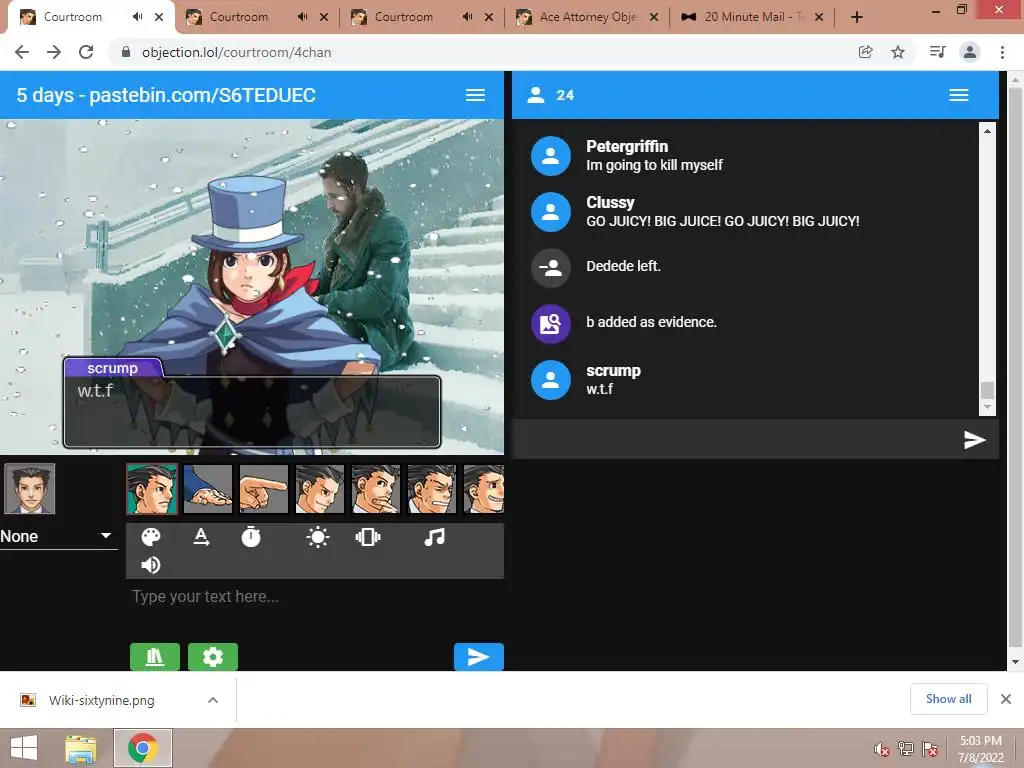Open the music note icon
The image size is (1024, 768).
coord(434,537)
